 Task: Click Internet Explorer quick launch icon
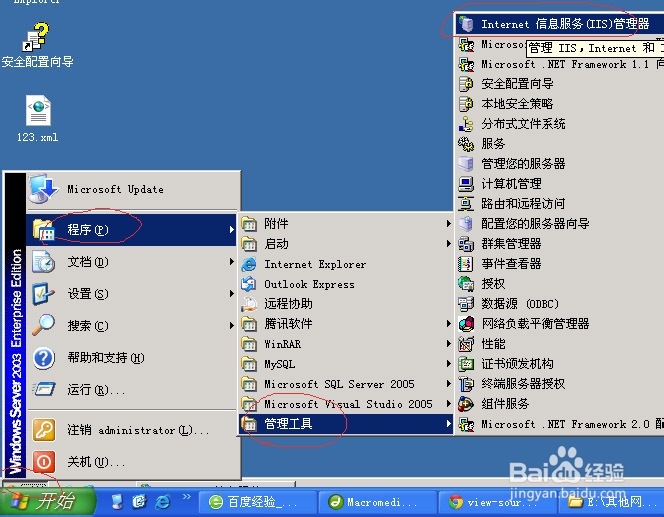pos(163,502)
